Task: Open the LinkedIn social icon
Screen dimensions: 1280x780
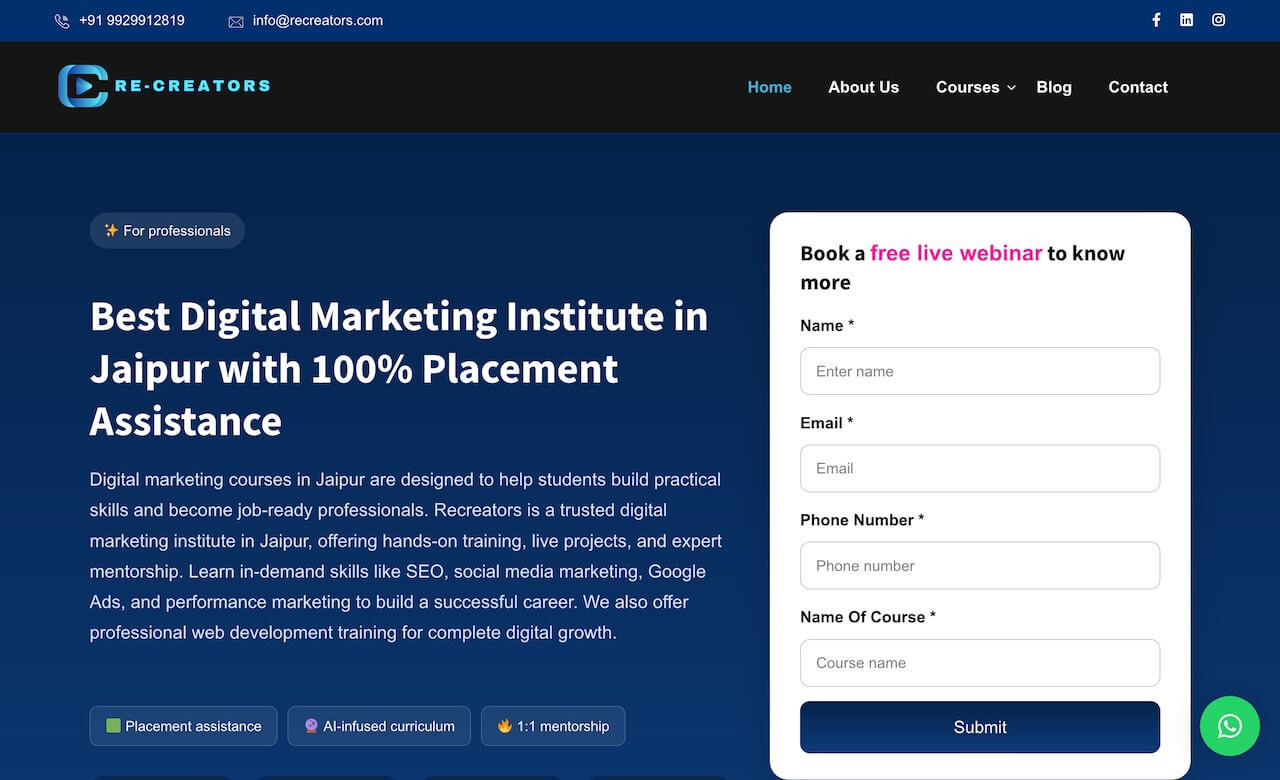Action: [x=1186, y=20]
